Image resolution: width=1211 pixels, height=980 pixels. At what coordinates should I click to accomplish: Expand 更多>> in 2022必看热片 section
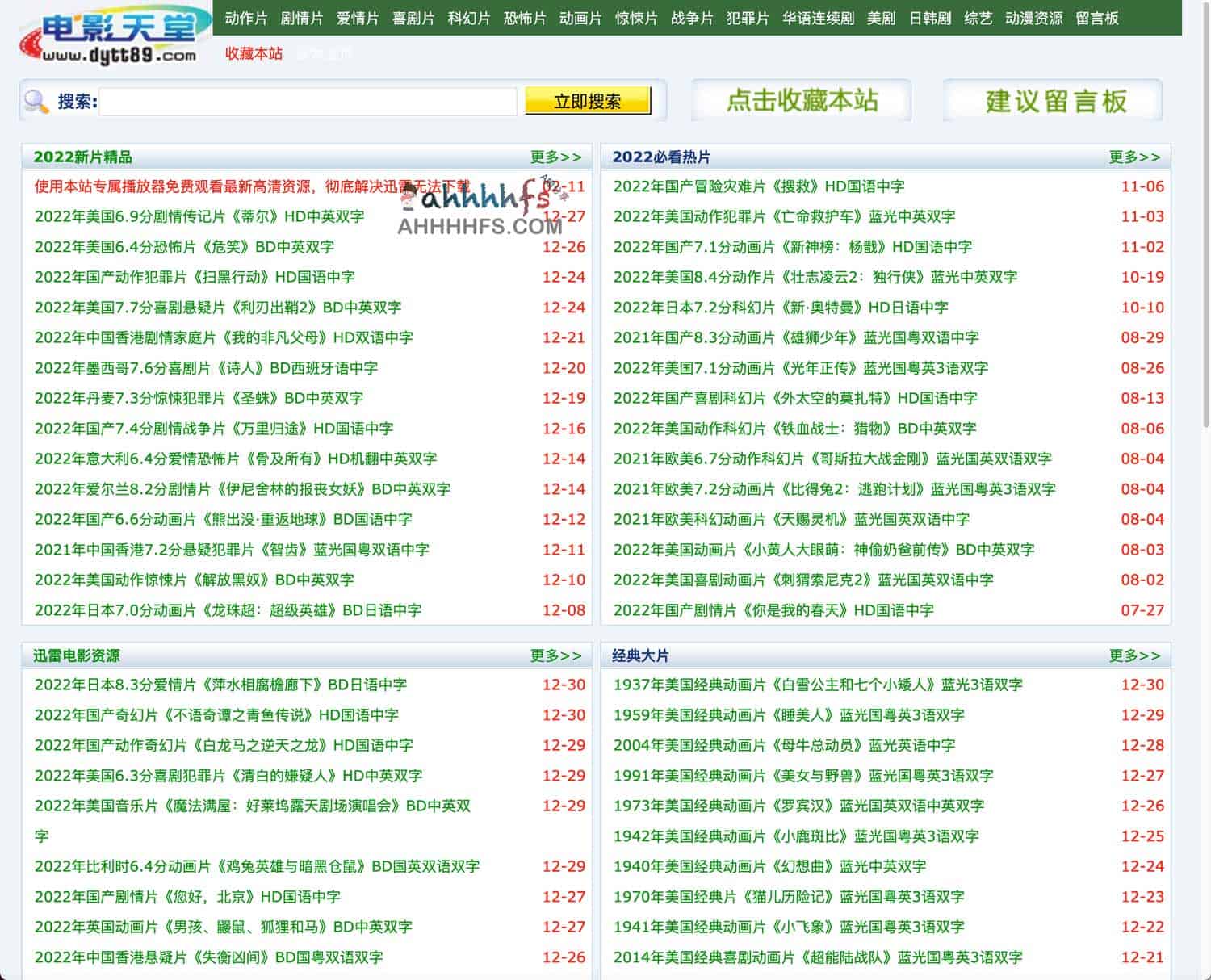point(1134,157)
